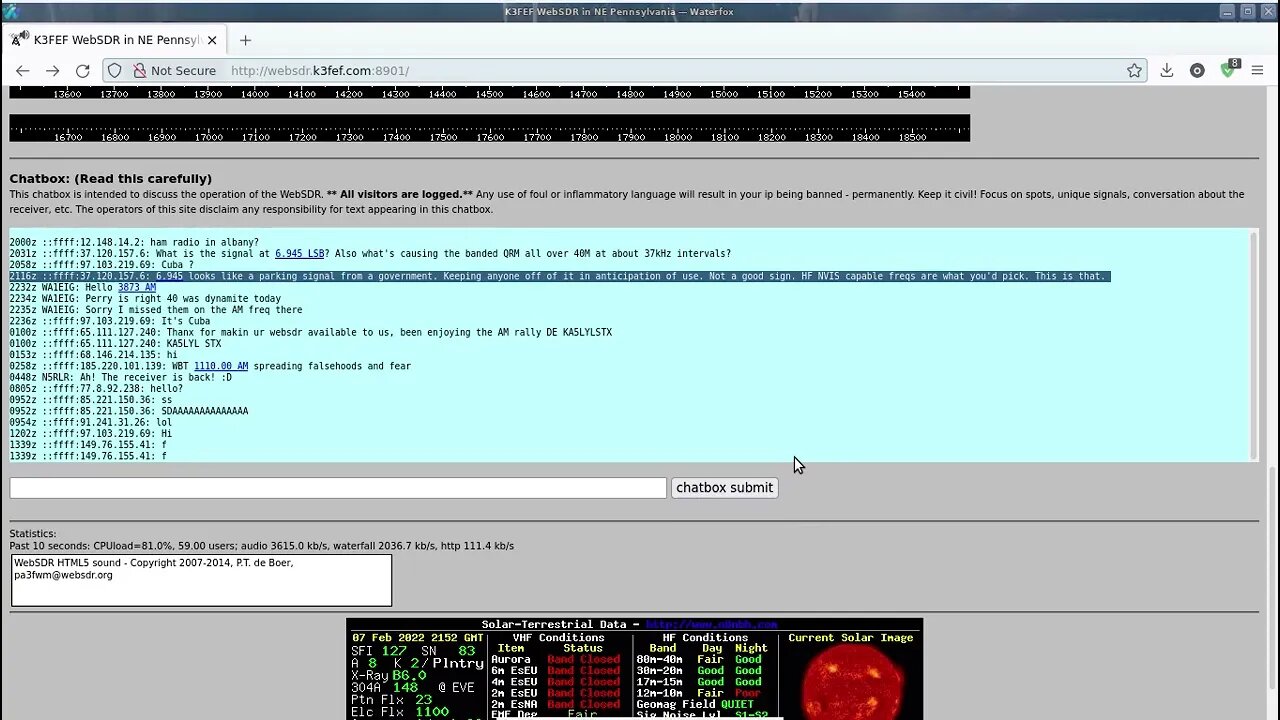Bookmark this page with the star icon
Viewport: 1280px width, 720px height.
[1134, 71]
